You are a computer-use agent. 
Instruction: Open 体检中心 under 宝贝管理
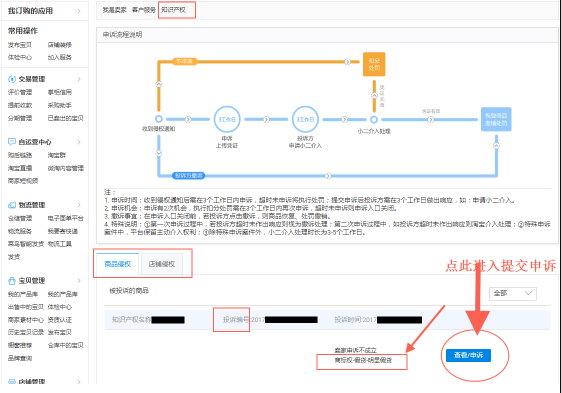tap(60, 307)
